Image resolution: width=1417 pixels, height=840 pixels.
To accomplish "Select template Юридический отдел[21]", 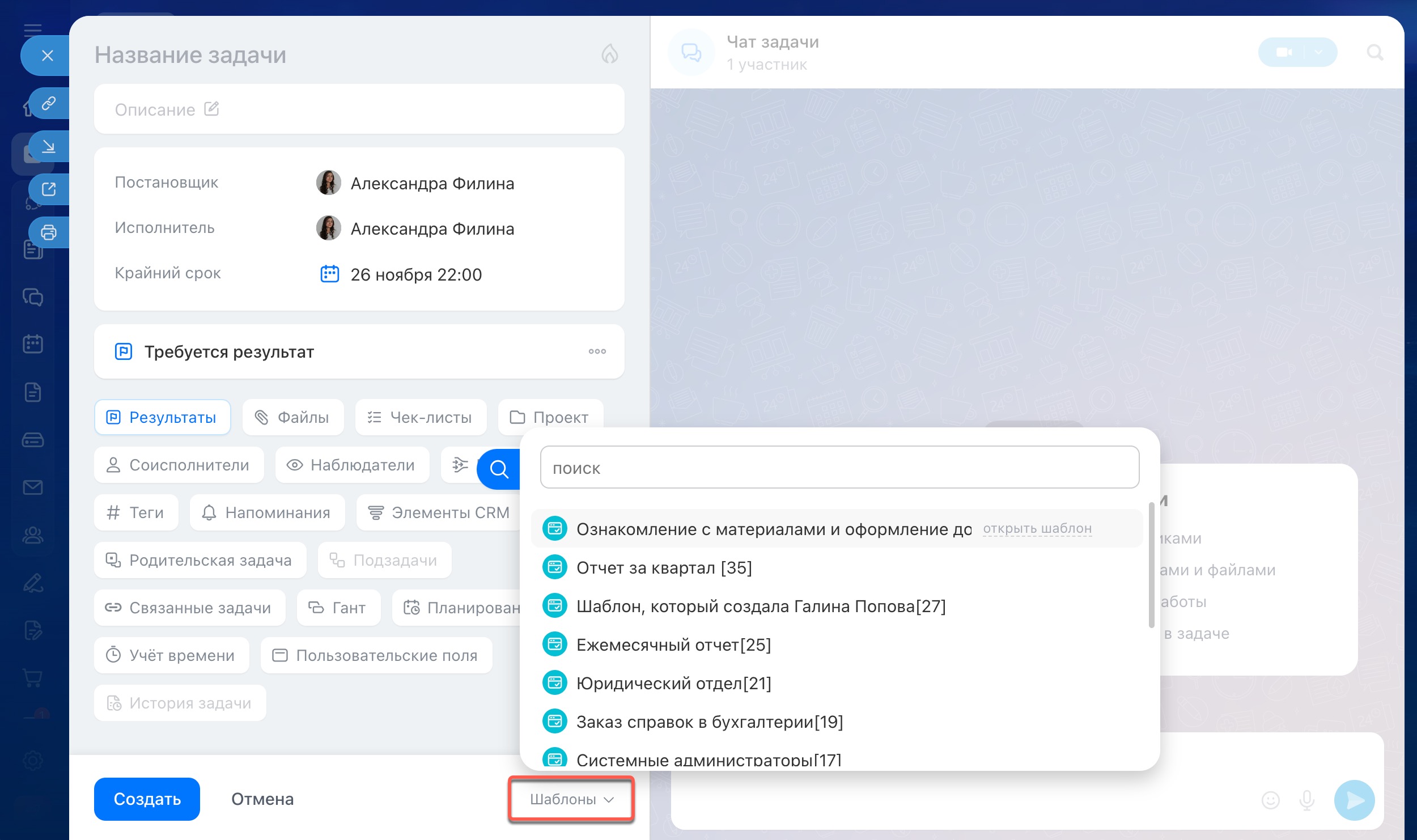I will point(673,684).
